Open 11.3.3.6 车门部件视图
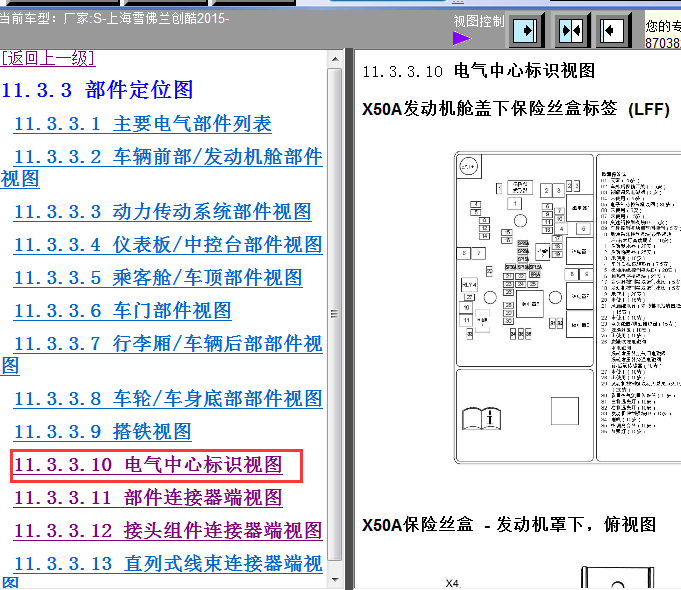 click(122, 311)
